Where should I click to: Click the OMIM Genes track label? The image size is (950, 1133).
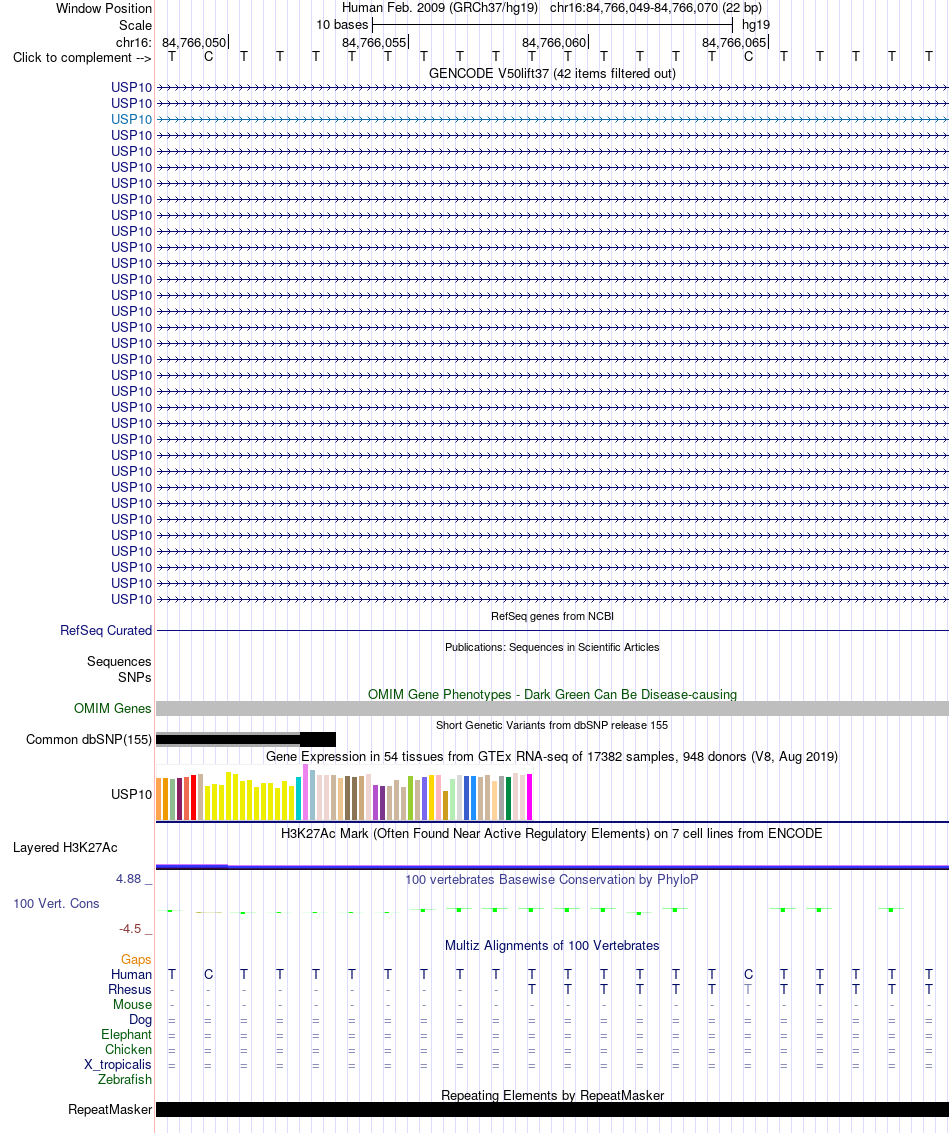[113, 708]
